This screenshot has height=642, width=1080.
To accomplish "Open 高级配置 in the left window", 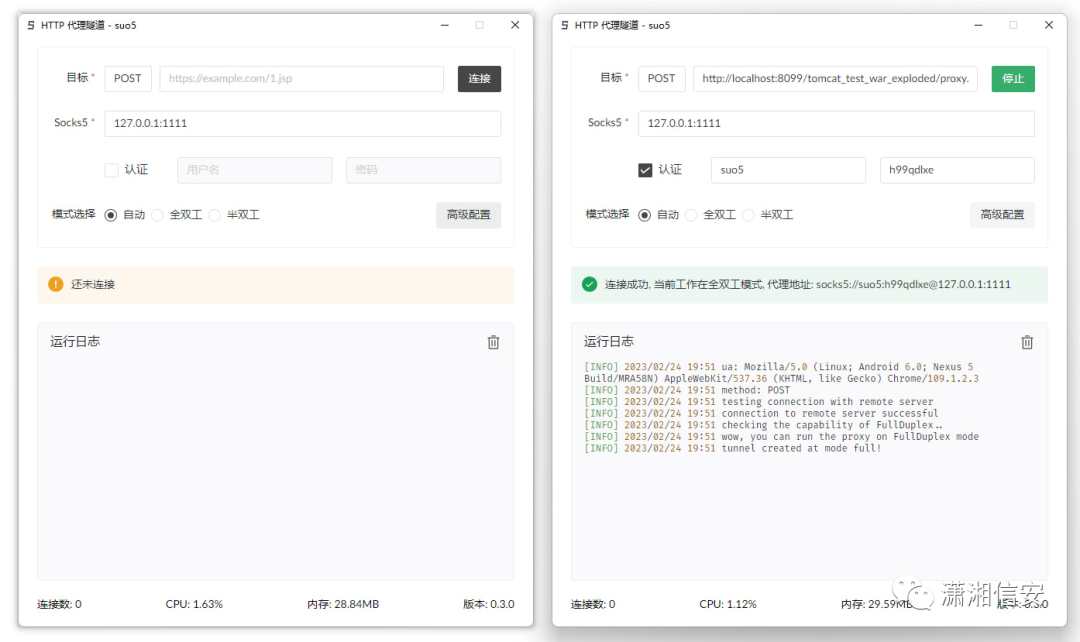I will point(468,215).
